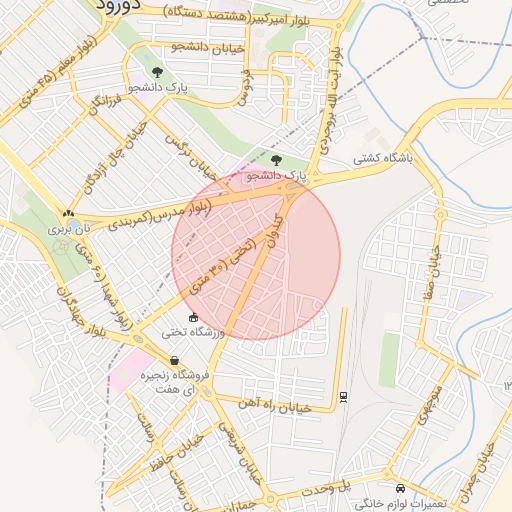Image resolution: width=512 pixels, height=512 pixels.
Task: Click the center of the red radius circle
Action: pos(256,256)
